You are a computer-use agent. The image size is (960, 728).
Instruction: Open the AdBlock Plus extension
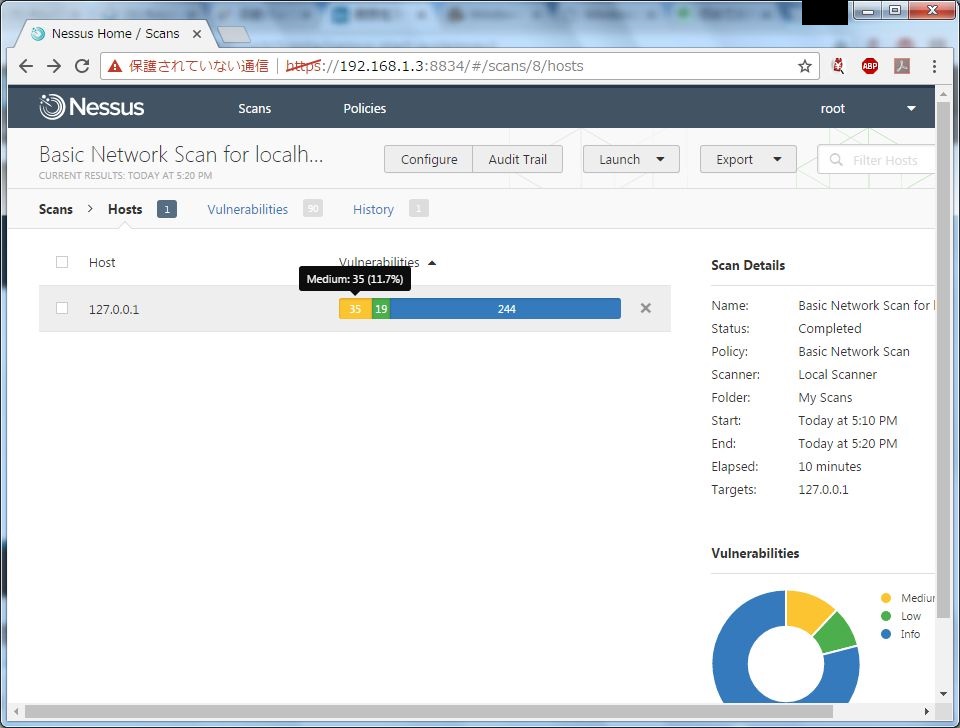[x=869, y=66]
